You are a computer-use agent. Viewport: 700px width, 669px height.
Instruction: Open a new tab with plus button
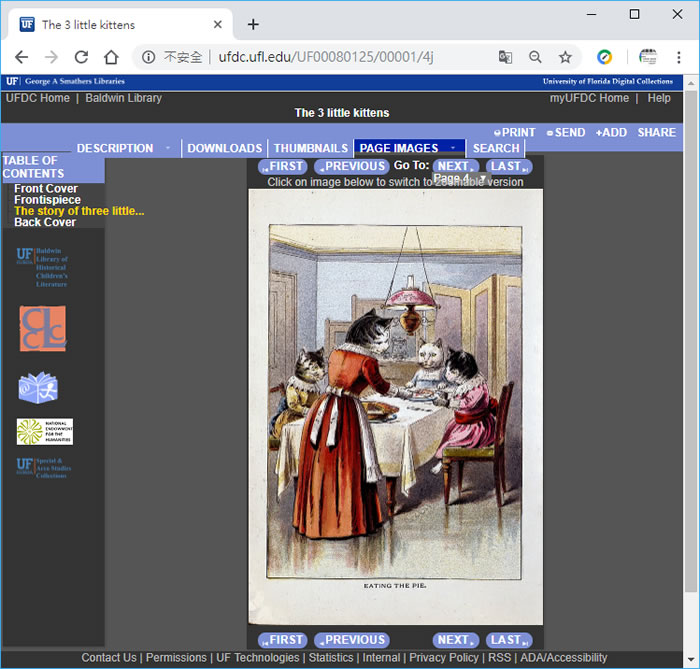click(253, 24)
